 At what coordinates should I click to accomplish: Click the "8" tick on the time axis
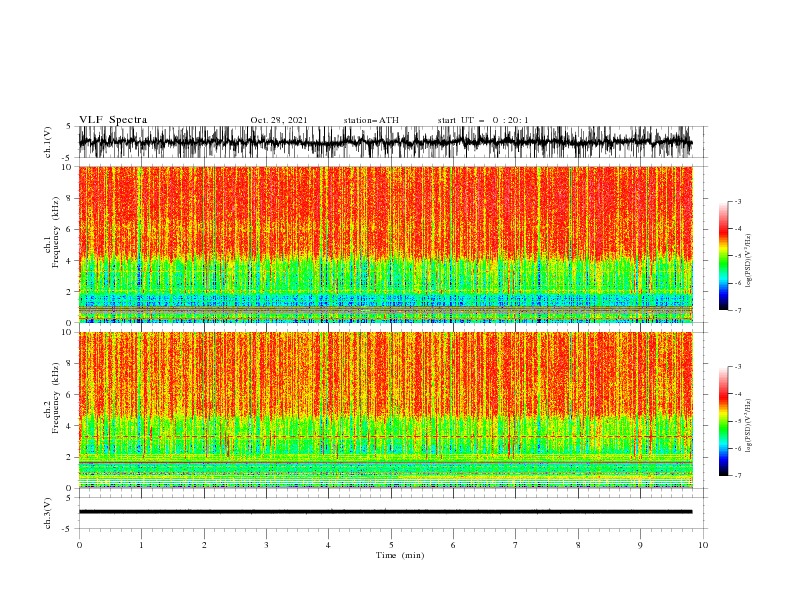click(578, 545)
